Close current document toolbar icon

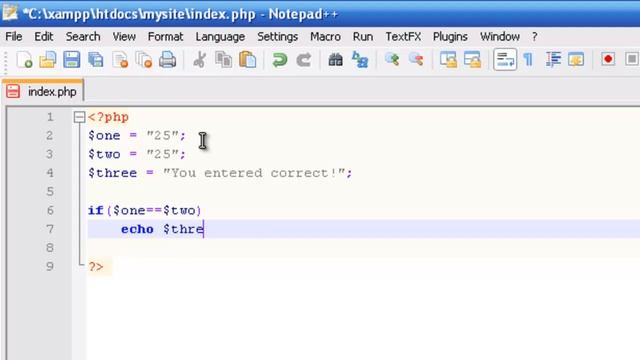pyautogui.click(x=120, y=60)
